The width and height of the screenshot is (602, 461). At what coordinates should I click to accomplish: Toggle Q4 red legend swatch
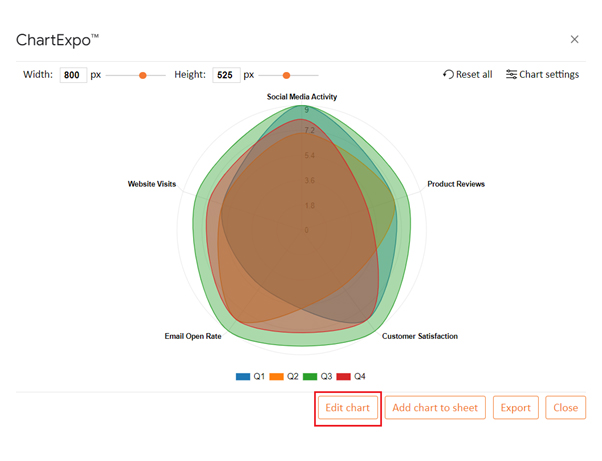point(344,377)
